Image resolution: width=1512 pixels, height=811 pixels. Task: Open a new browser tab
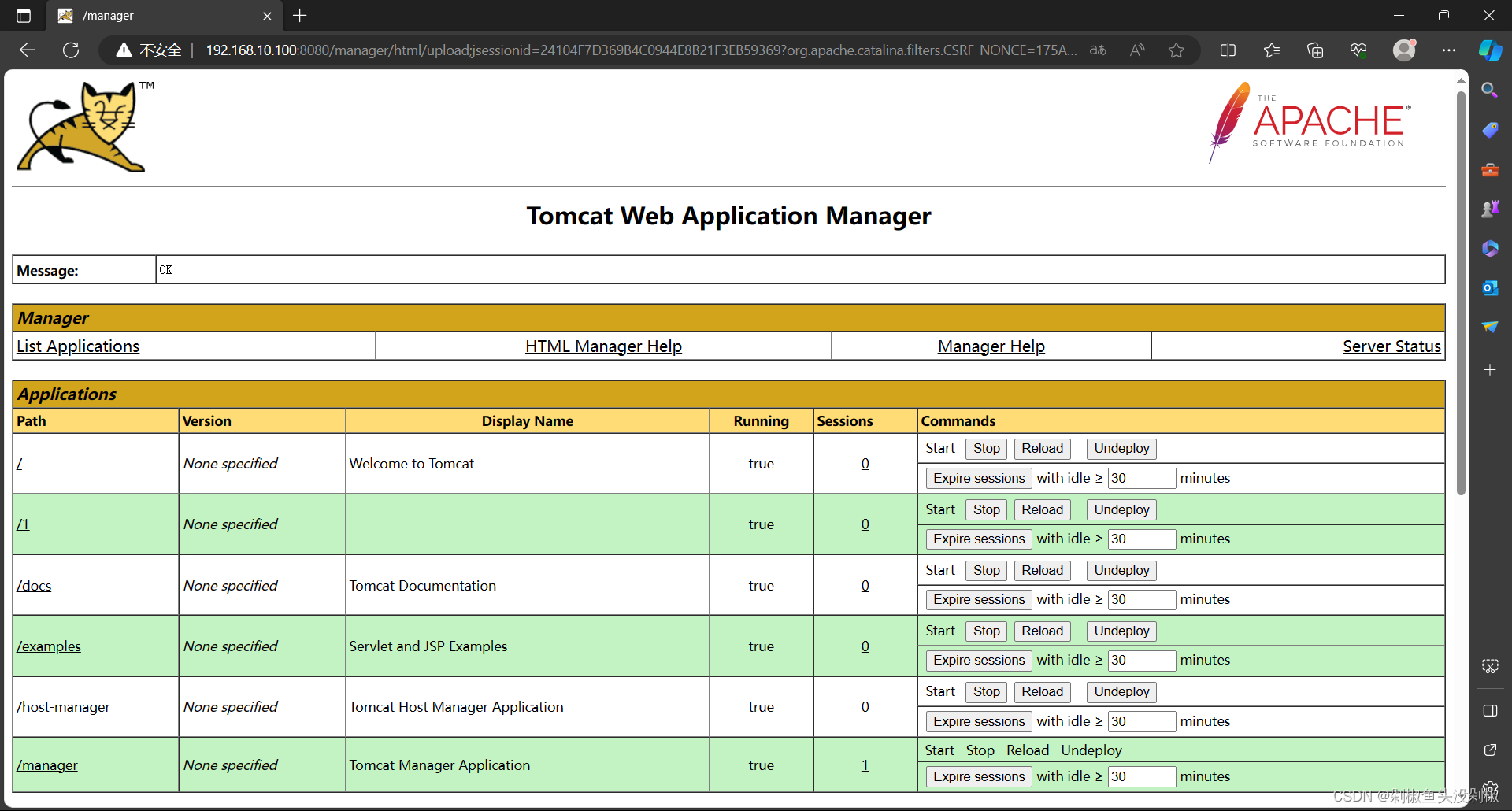[300, 16]
